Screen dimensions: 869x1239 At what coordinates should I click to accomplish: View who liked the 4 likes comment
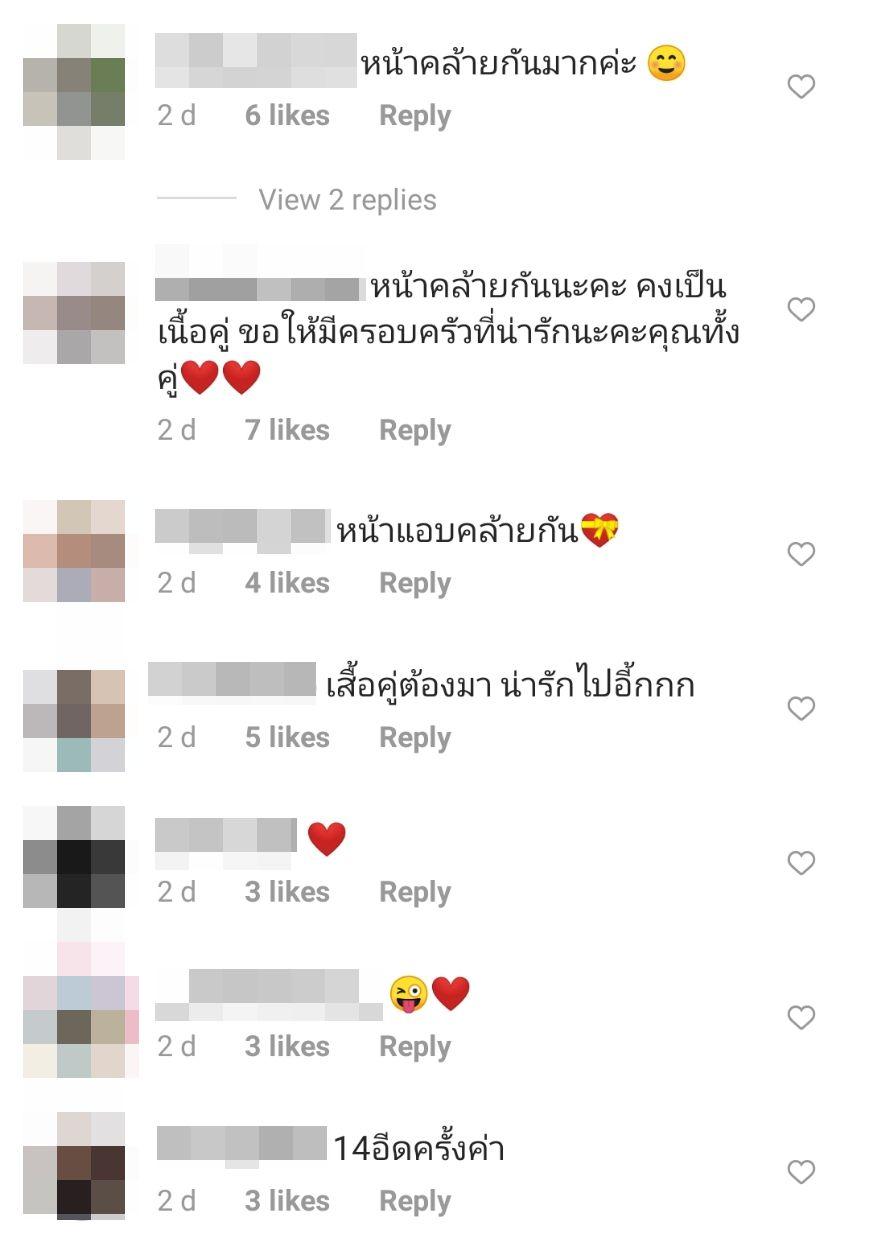pos(287,583)
